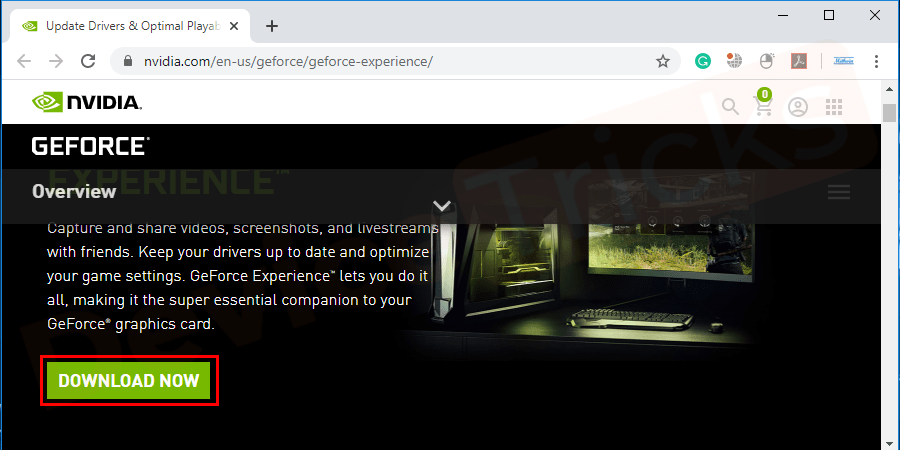Image resolution: width=900 pixels, height=450 pixels.
Task: Open the NVIDIA site search
Action: [730, 106]
